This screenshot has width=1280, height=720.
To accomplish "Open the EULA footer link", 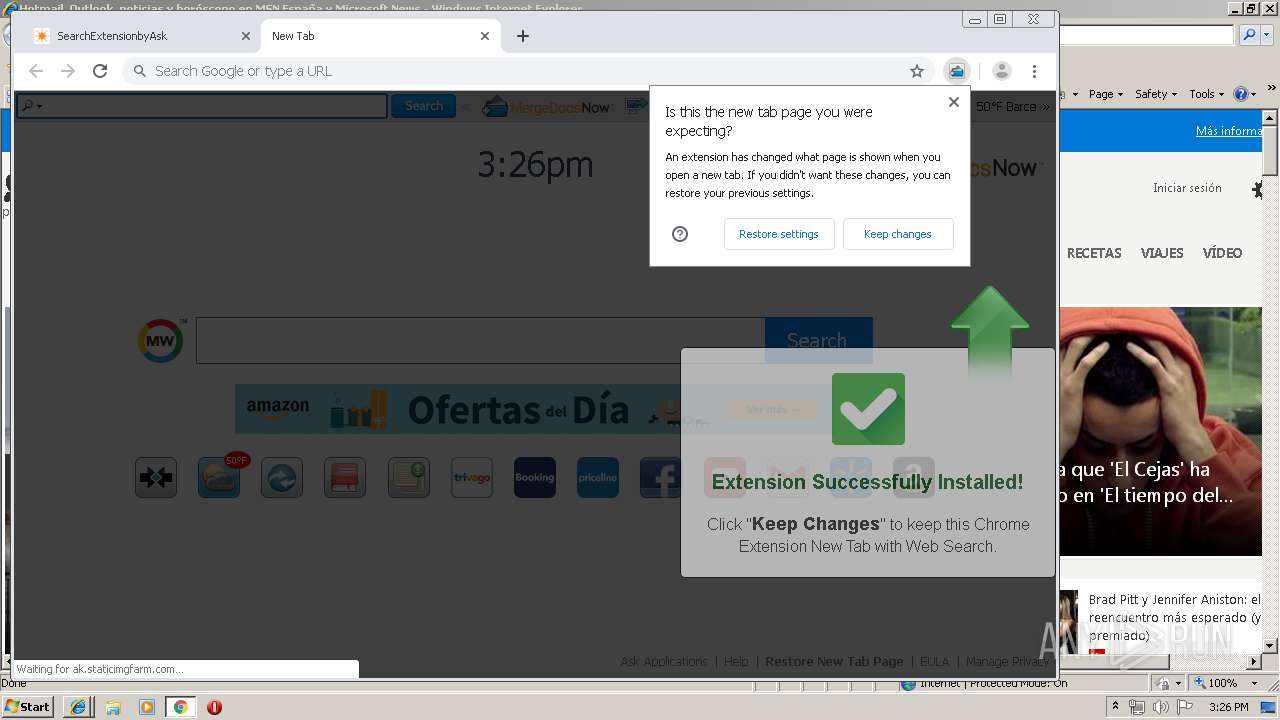I will pos(934,662).
